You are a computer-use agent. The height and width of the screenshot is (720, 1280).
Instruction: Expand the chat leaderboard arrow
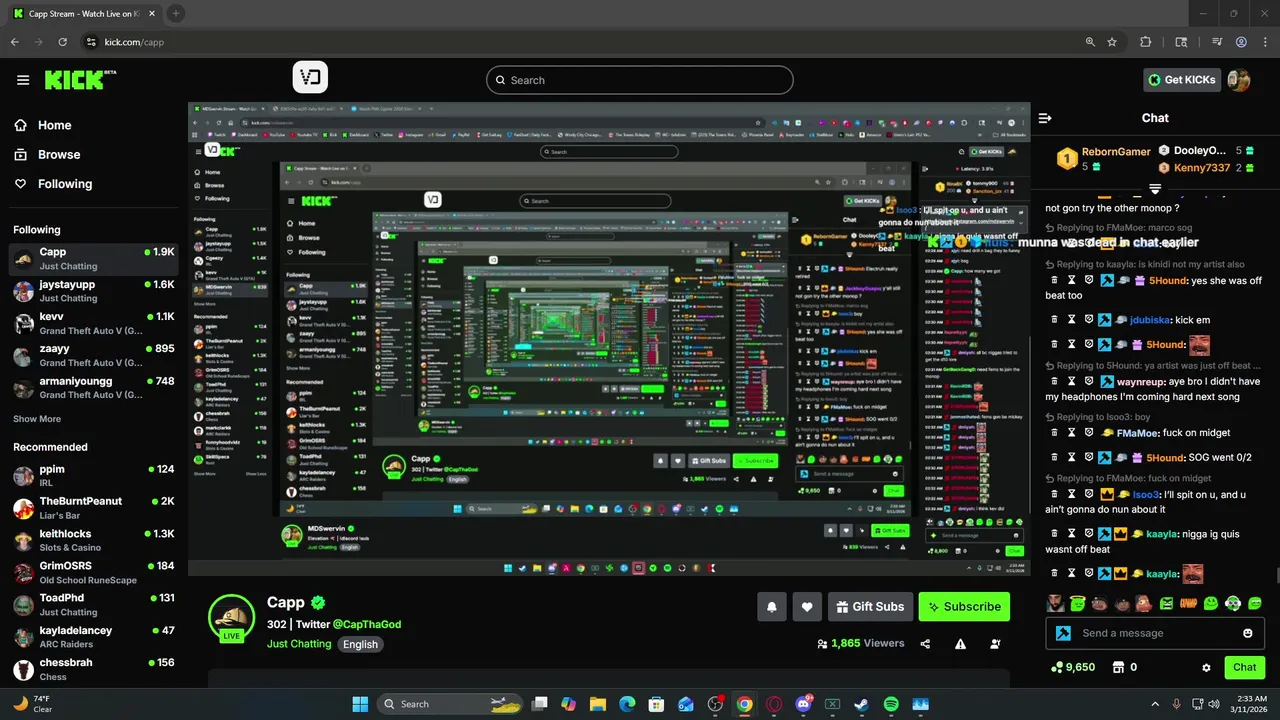pyautogui.click(x=1155, y=188)
